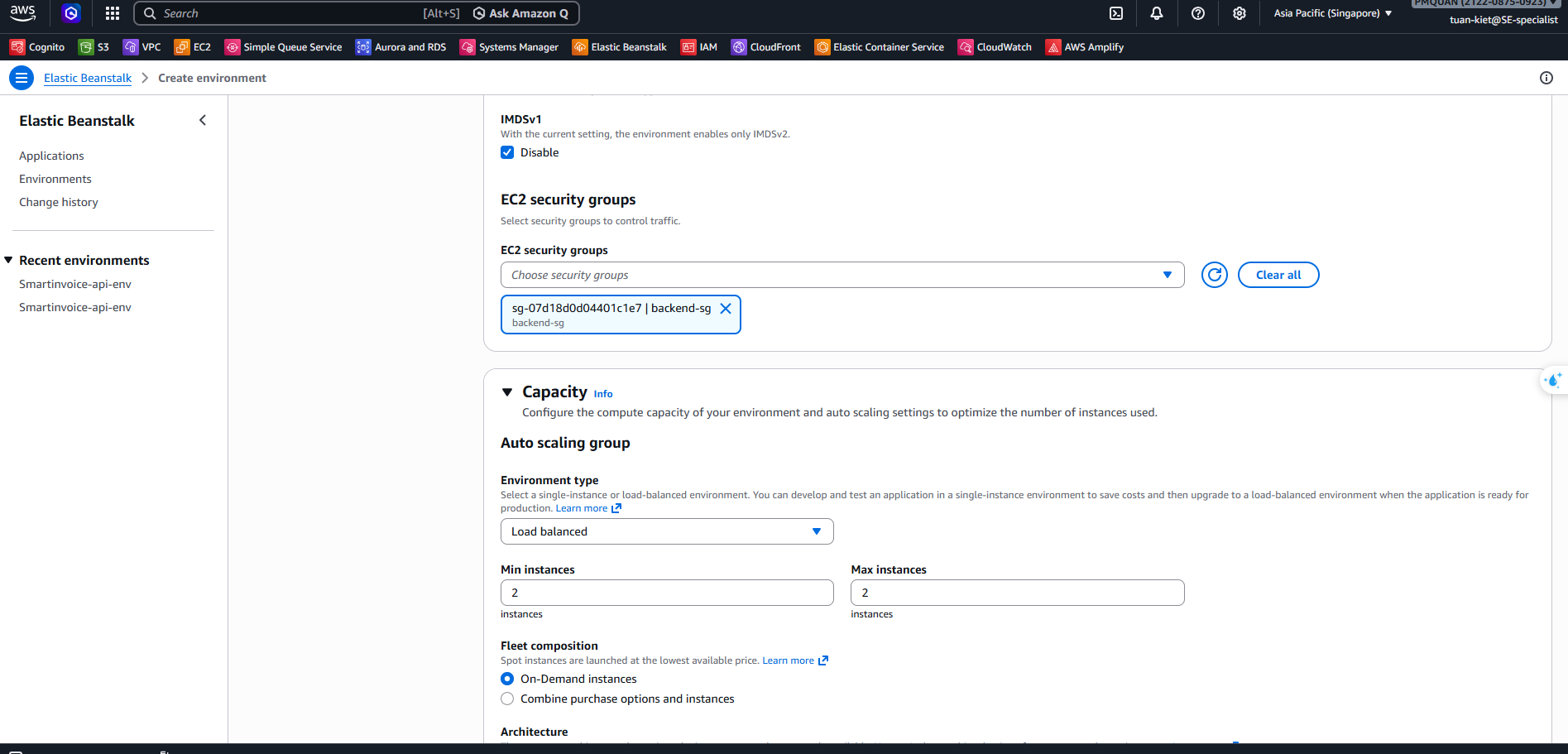The image size is (1568, 754).
Task: Open the settings gear icon
Action: (x=1239, y=13)
